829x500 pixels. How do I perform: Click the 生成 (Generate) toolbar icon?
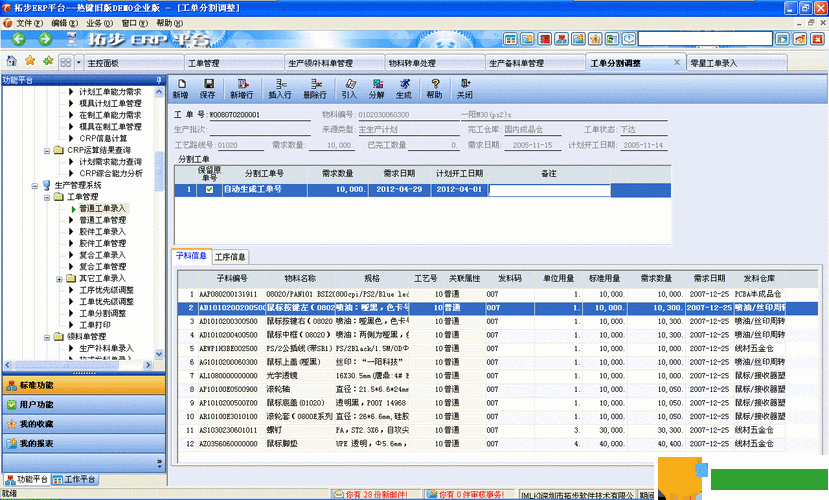[x=404, y=89]
